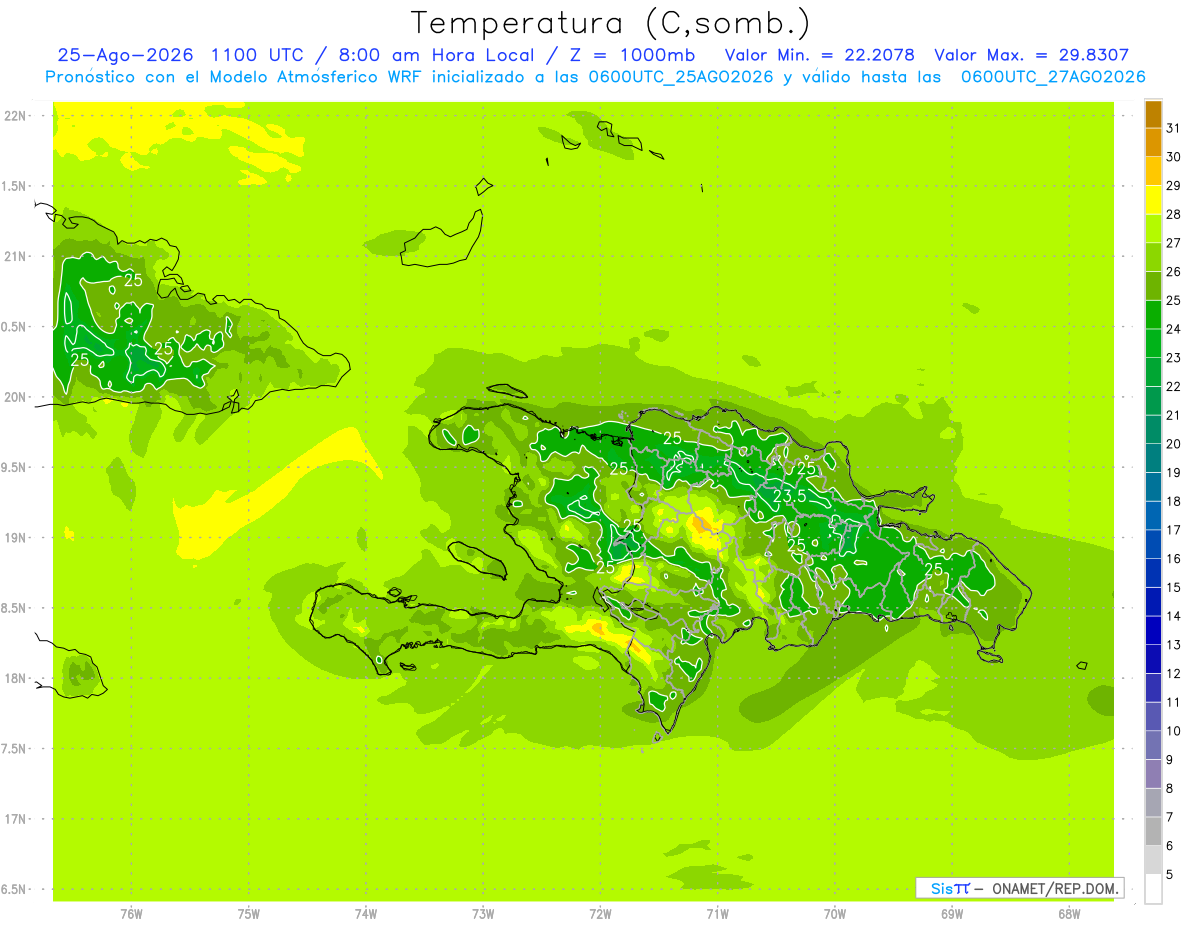Click the "1100 UTC" time label
The width and height of the screenshot is (1200, 927).
tap(256, 55)
